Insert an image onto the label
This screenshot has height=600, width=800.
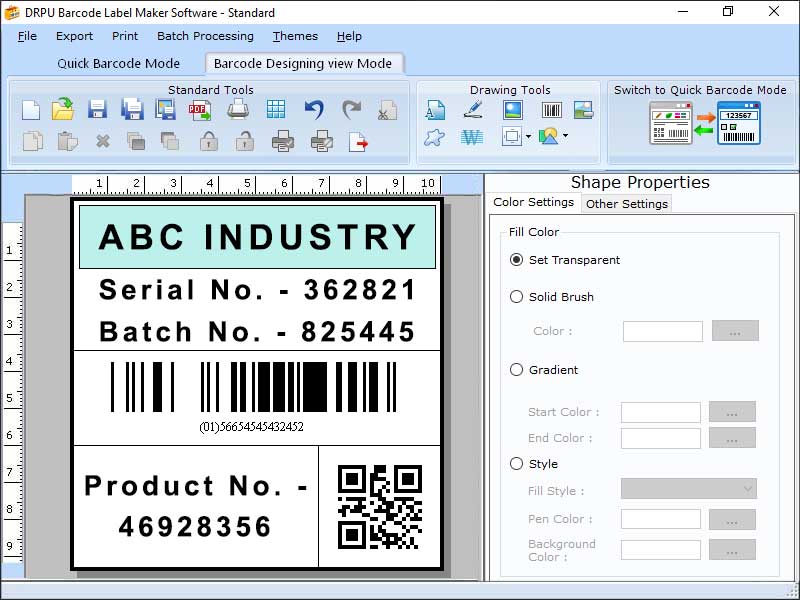pos(511,108)
